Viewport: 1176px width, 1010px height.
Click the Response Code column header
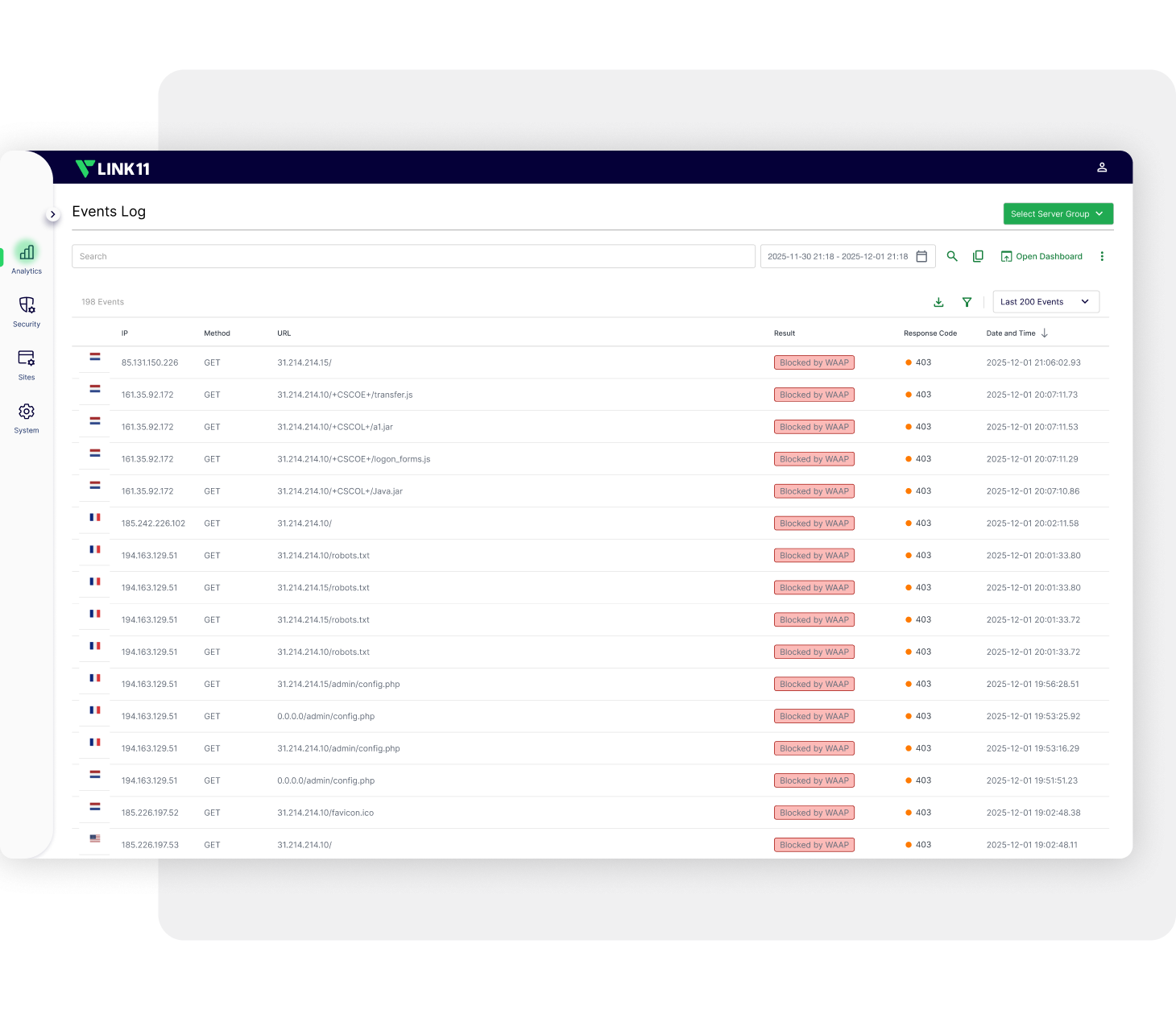click(930, 333)
